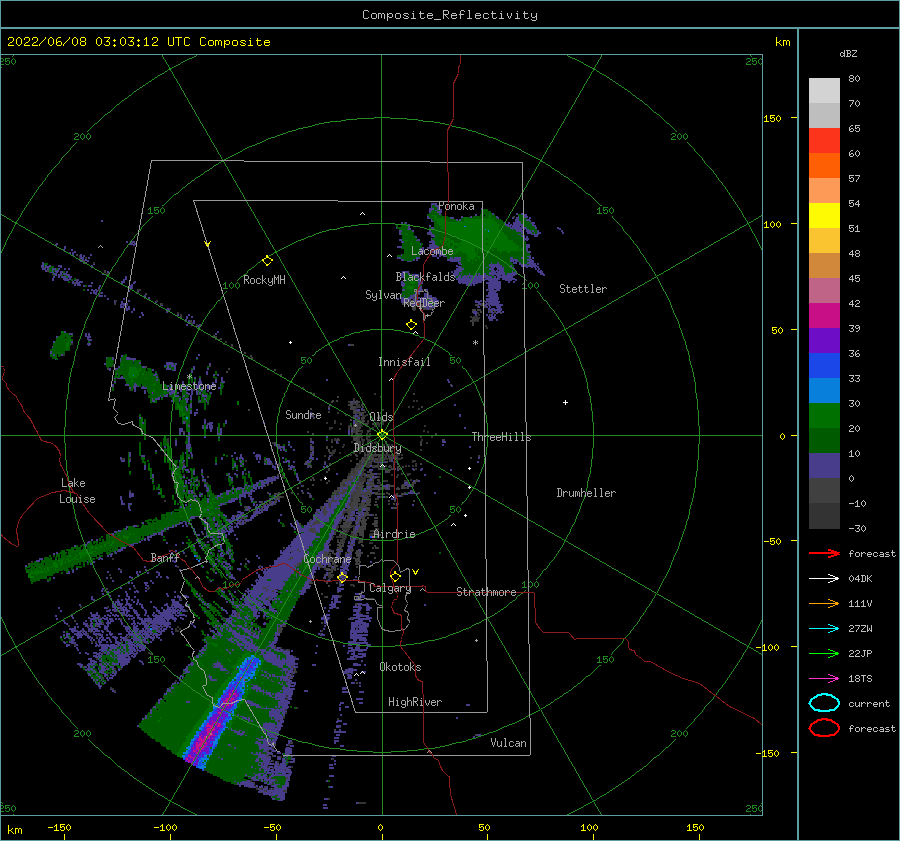The height and width of the screenshot is (841, 900).
Task: Select the red 65-60 dBZ color swatch
Action: (824, 141)
